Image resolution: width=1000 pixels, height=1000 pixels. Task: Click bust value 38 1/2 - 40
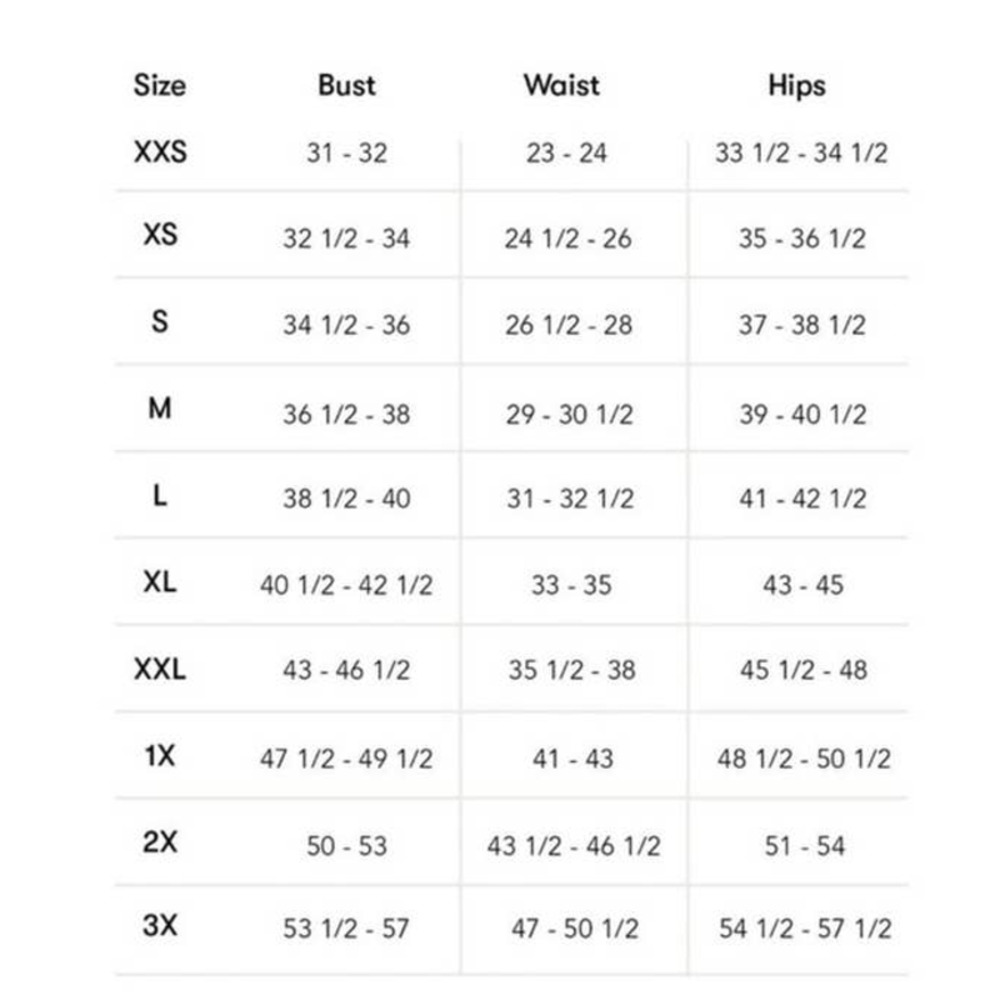346,499
